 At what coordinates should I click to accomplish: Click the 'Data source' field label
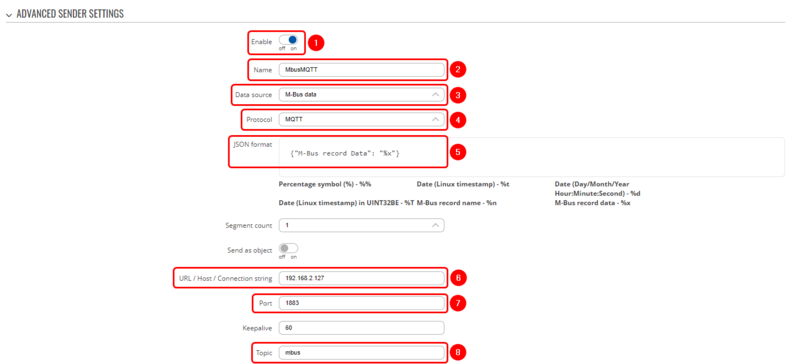[254, 94]
